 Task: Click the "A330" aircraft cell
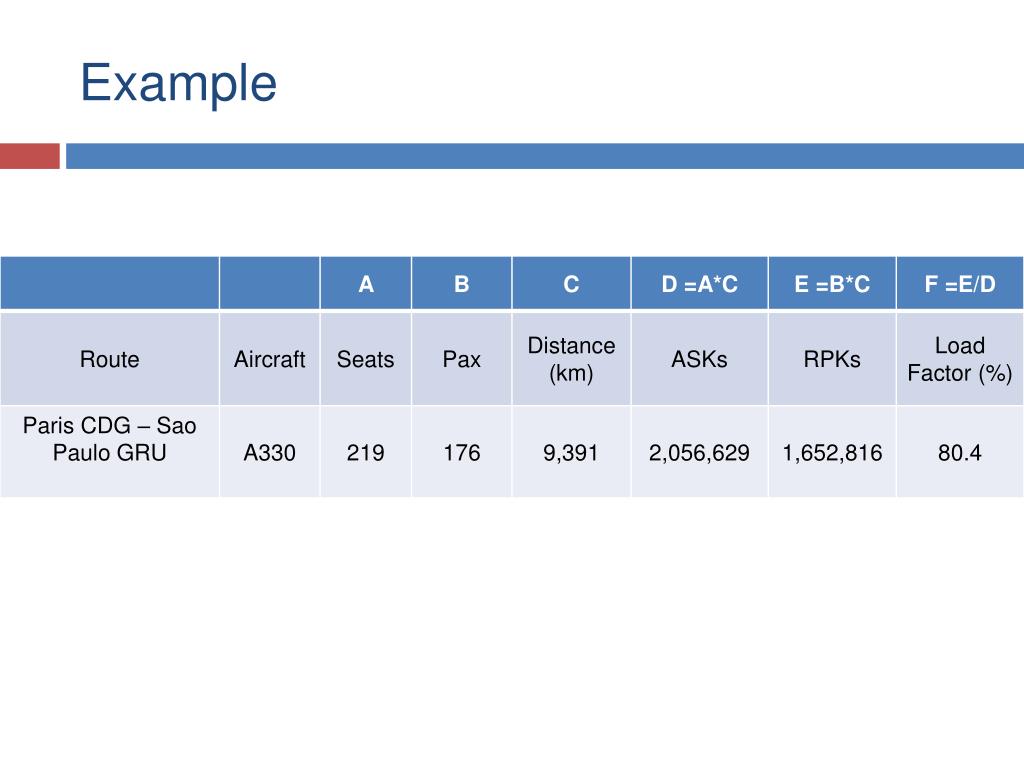coord(269,452)
